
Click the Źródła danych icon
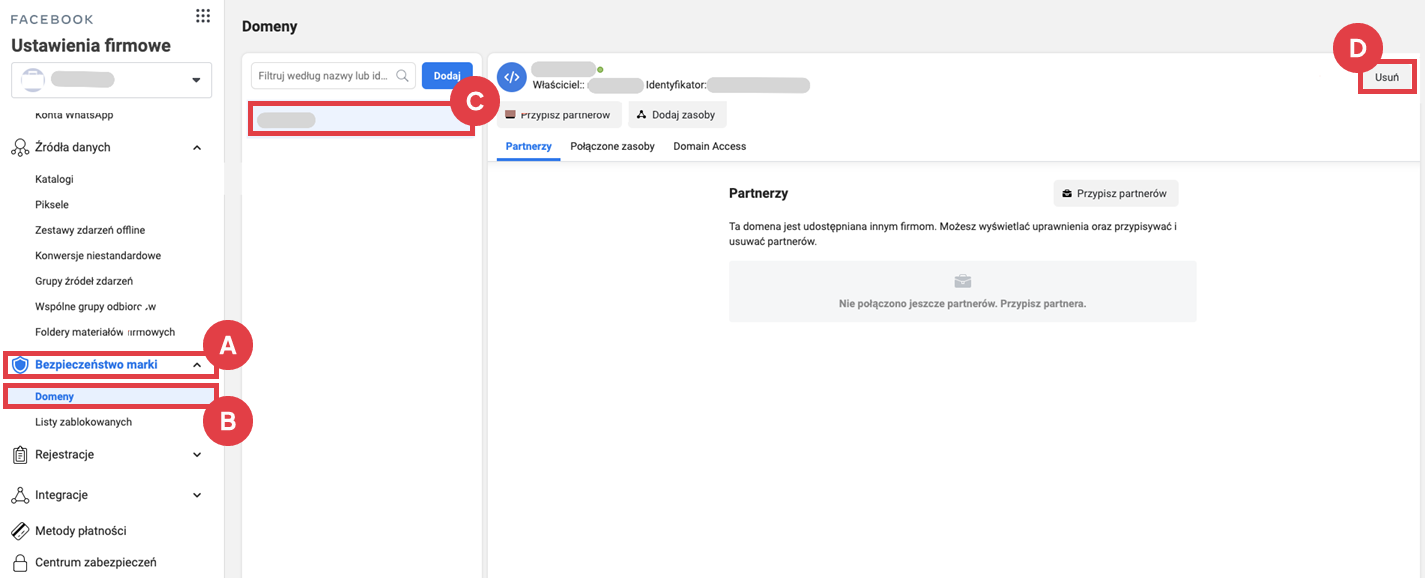click(20, 148)
